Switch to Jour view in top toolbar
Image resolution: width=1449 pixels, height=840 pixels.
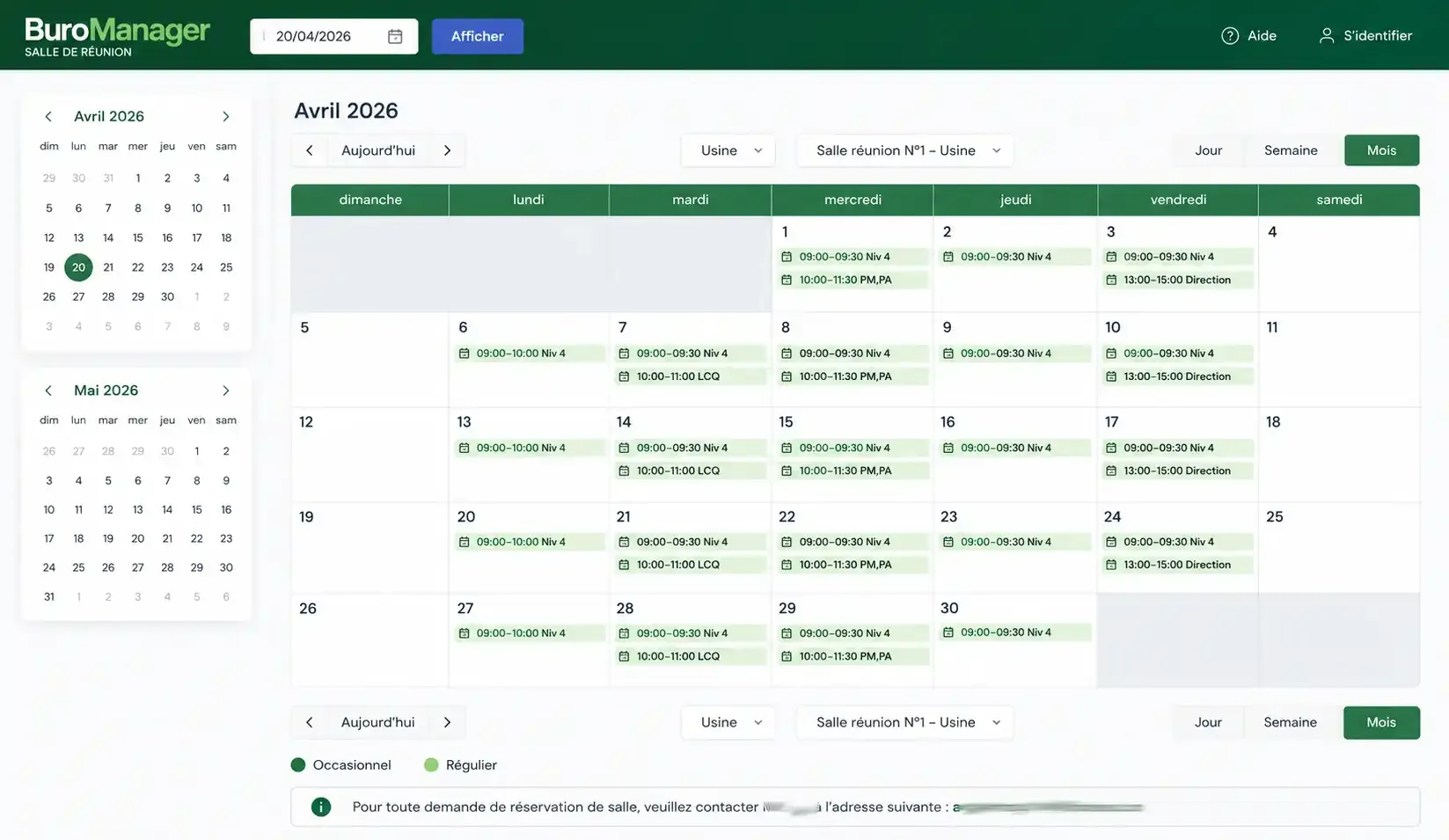tap(1208, 150)
